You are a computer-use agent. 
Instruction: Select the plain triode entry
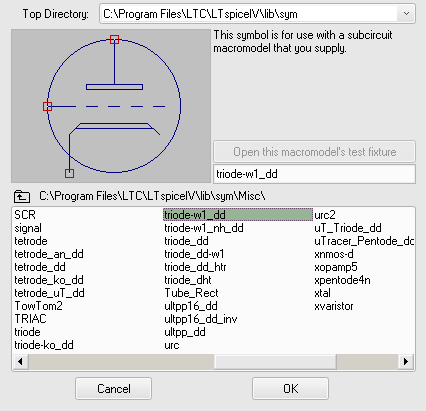pyautogui.click(x=27, y=332)
